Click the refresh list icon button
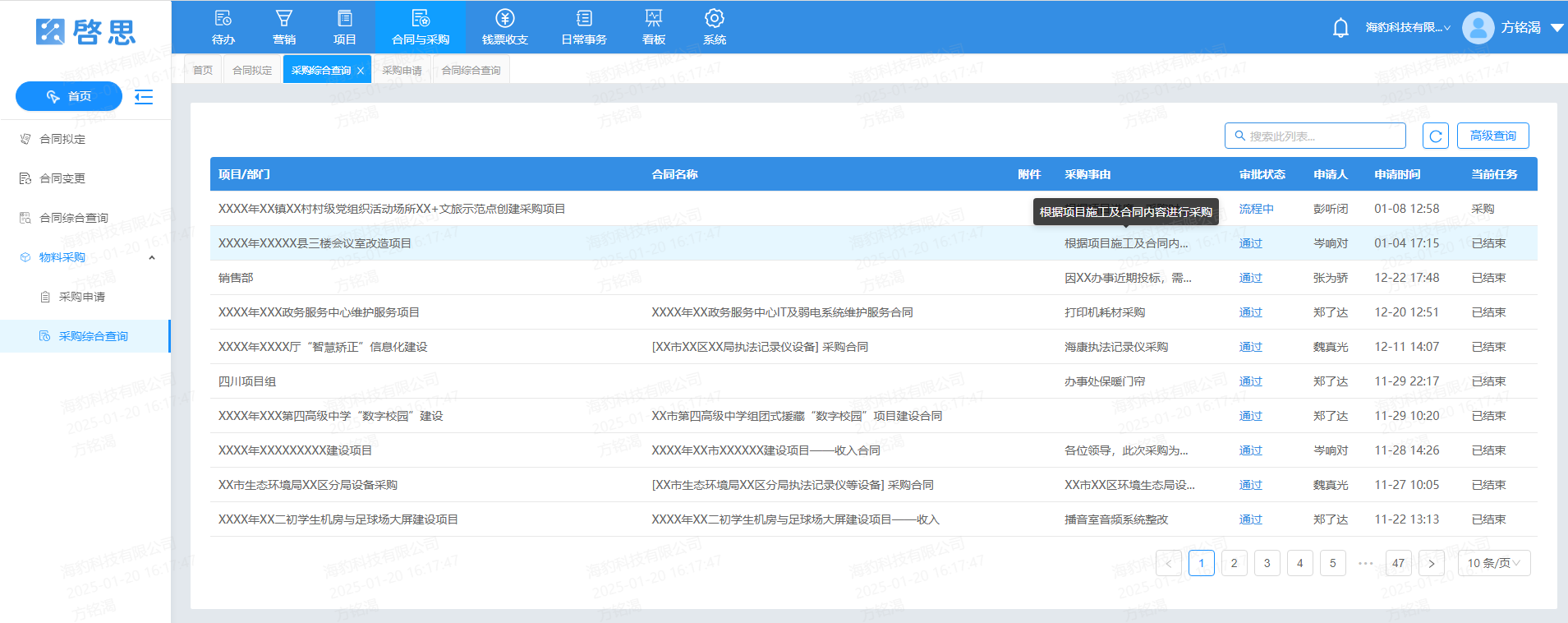Screen dimensions: 1568x623 tap(1435, 136)
